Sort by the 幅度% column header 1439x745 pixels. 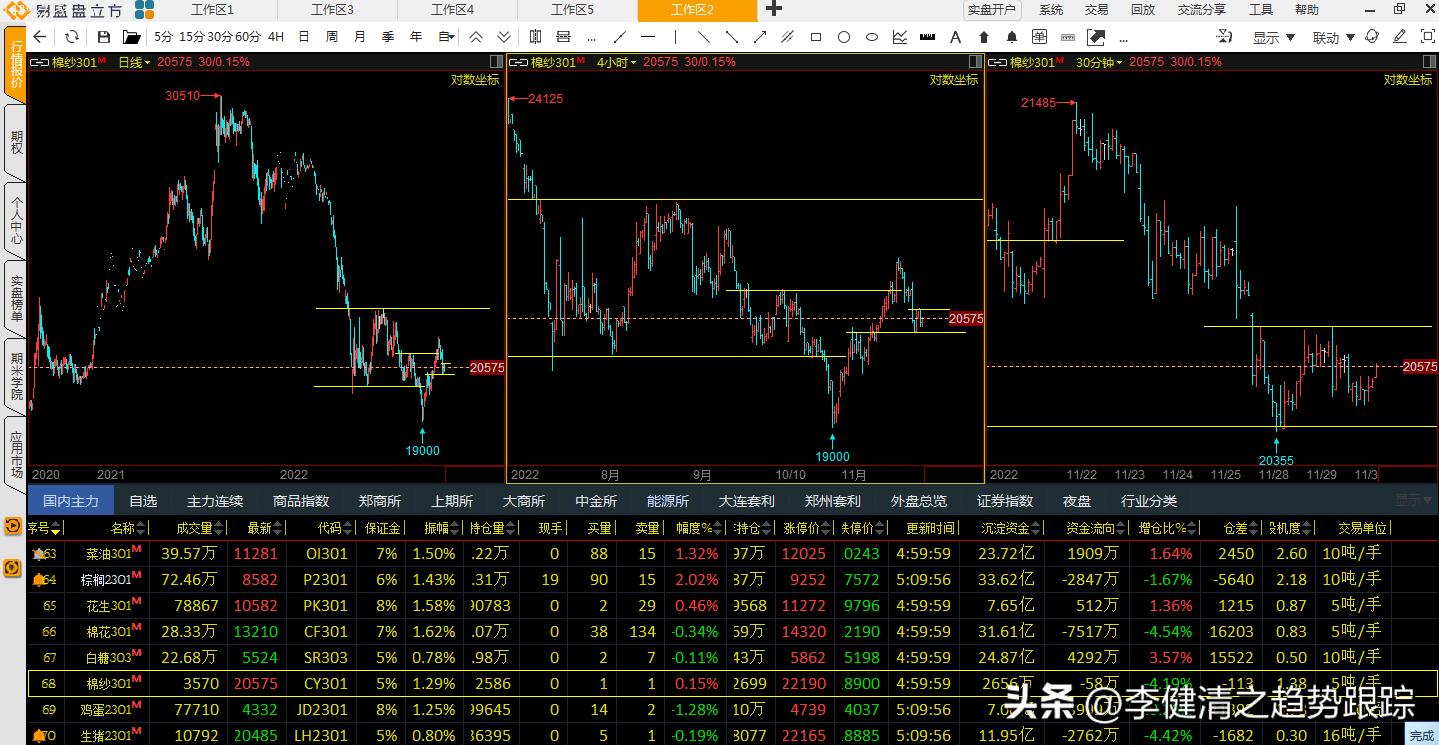[x=699, y=528]
